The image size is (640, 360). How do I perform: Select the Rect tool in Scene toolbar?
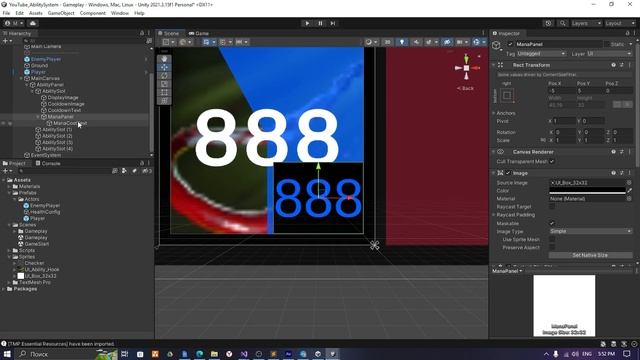(x=164, y=93)
